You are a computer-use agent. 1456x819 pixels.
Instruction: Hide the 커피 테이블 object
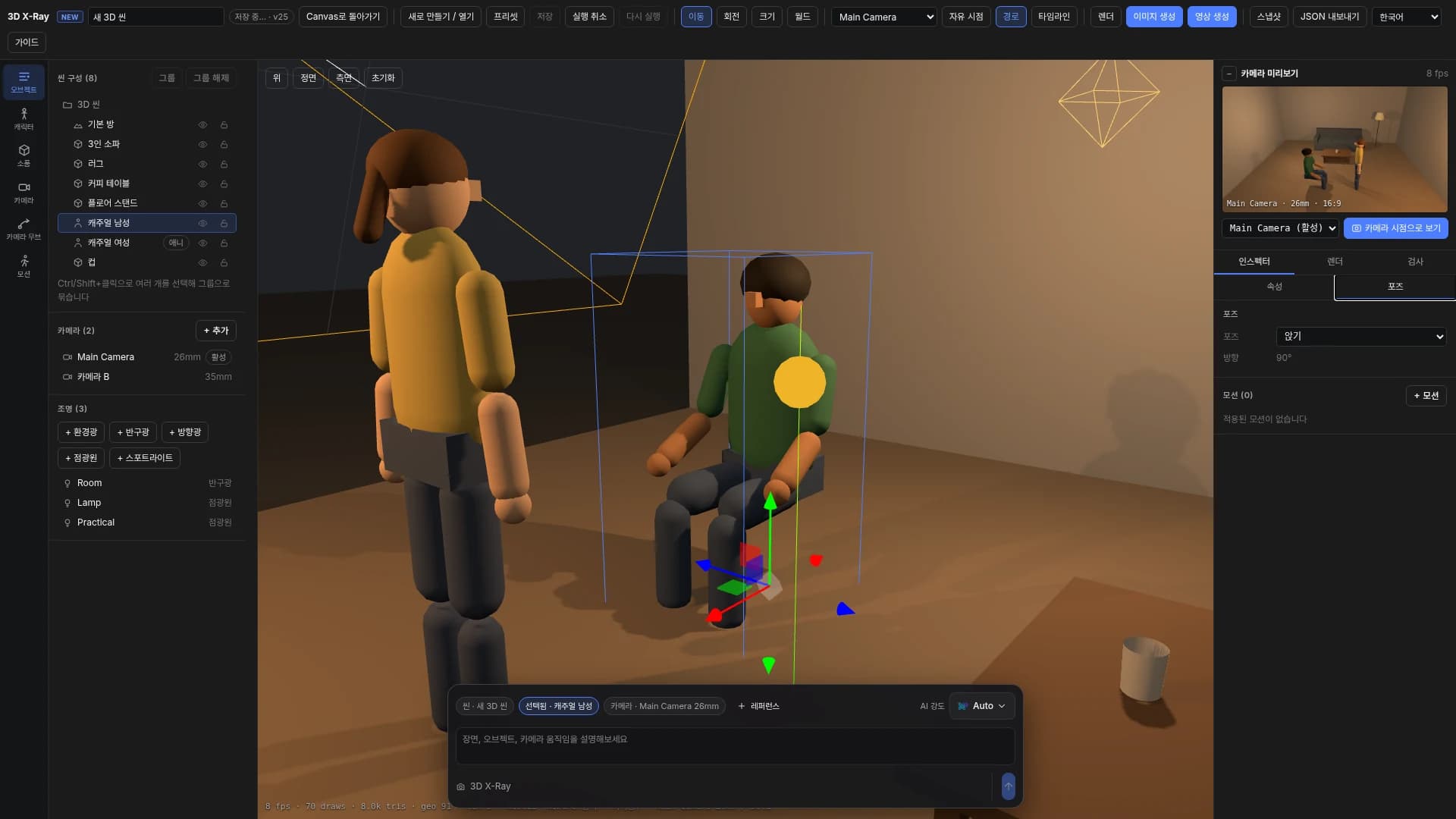202,184
